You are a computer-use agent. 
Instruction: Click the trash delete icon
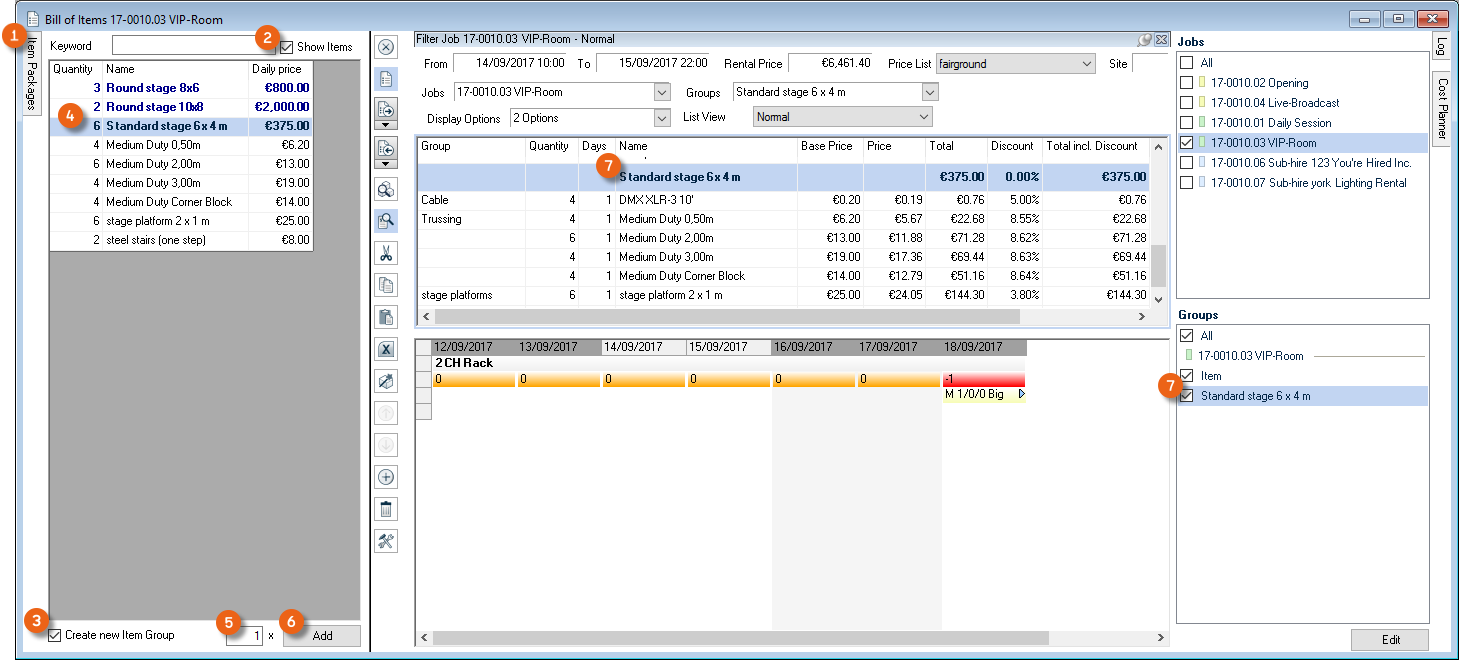click(386, 509)
